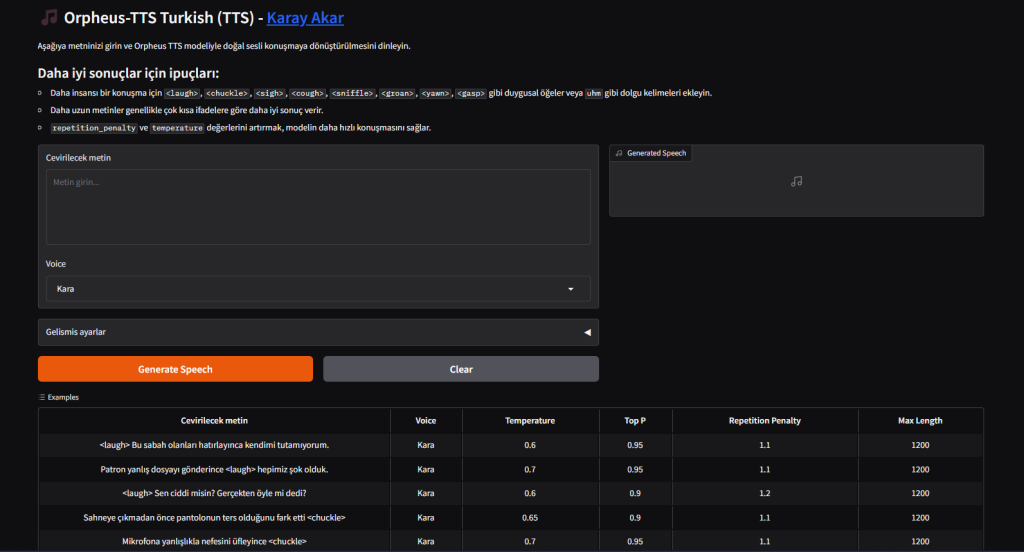
Task: Choose example 'Mikrofona yanlışlıkla nefesini üfleyince'
Action: coord(214,541)
